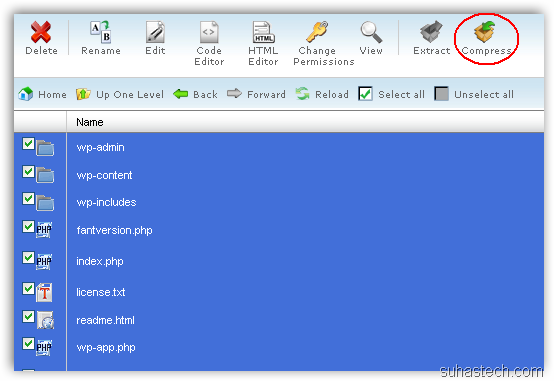Click the Compress box icon

pos(485,32)
